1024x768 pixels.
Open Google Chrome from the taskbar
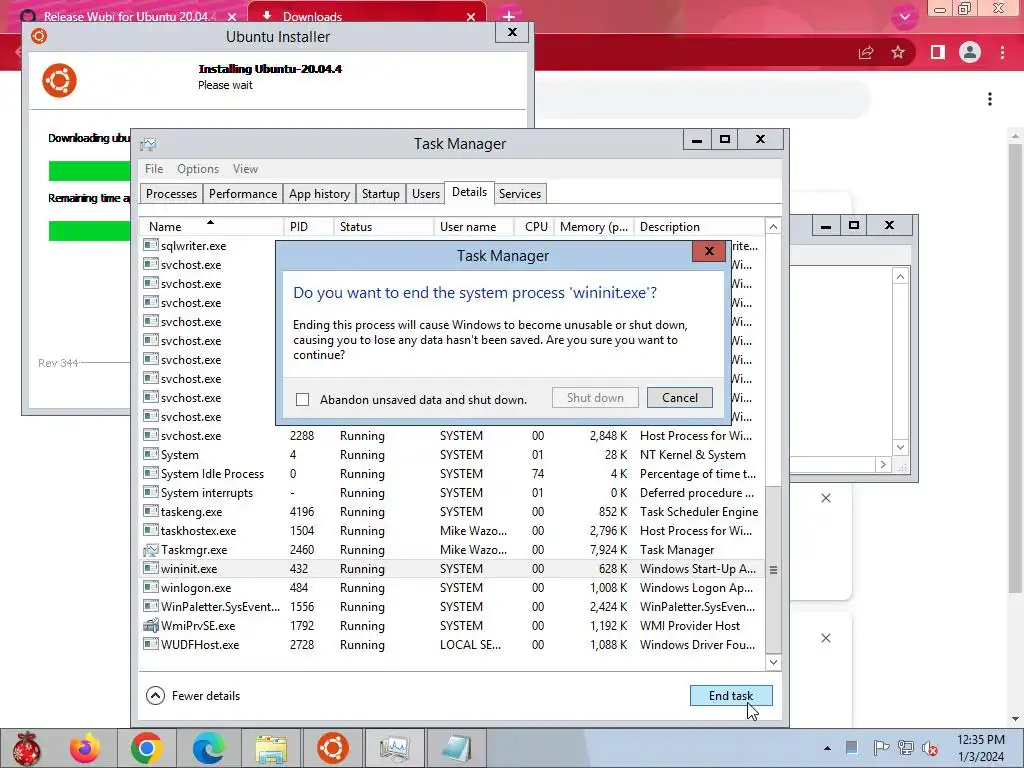[x=146, y=748]
